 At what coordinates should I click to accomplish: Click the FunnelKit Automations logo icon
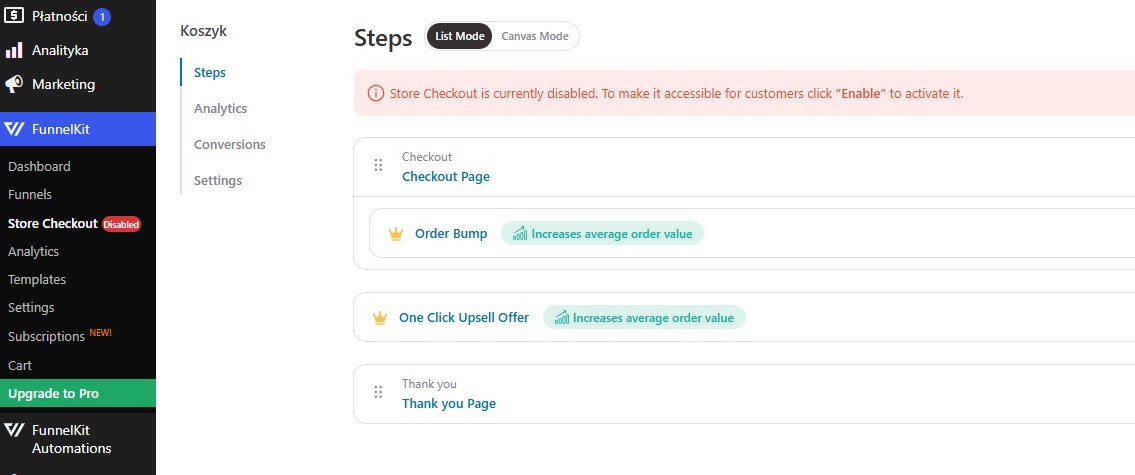tap(14, 430)
